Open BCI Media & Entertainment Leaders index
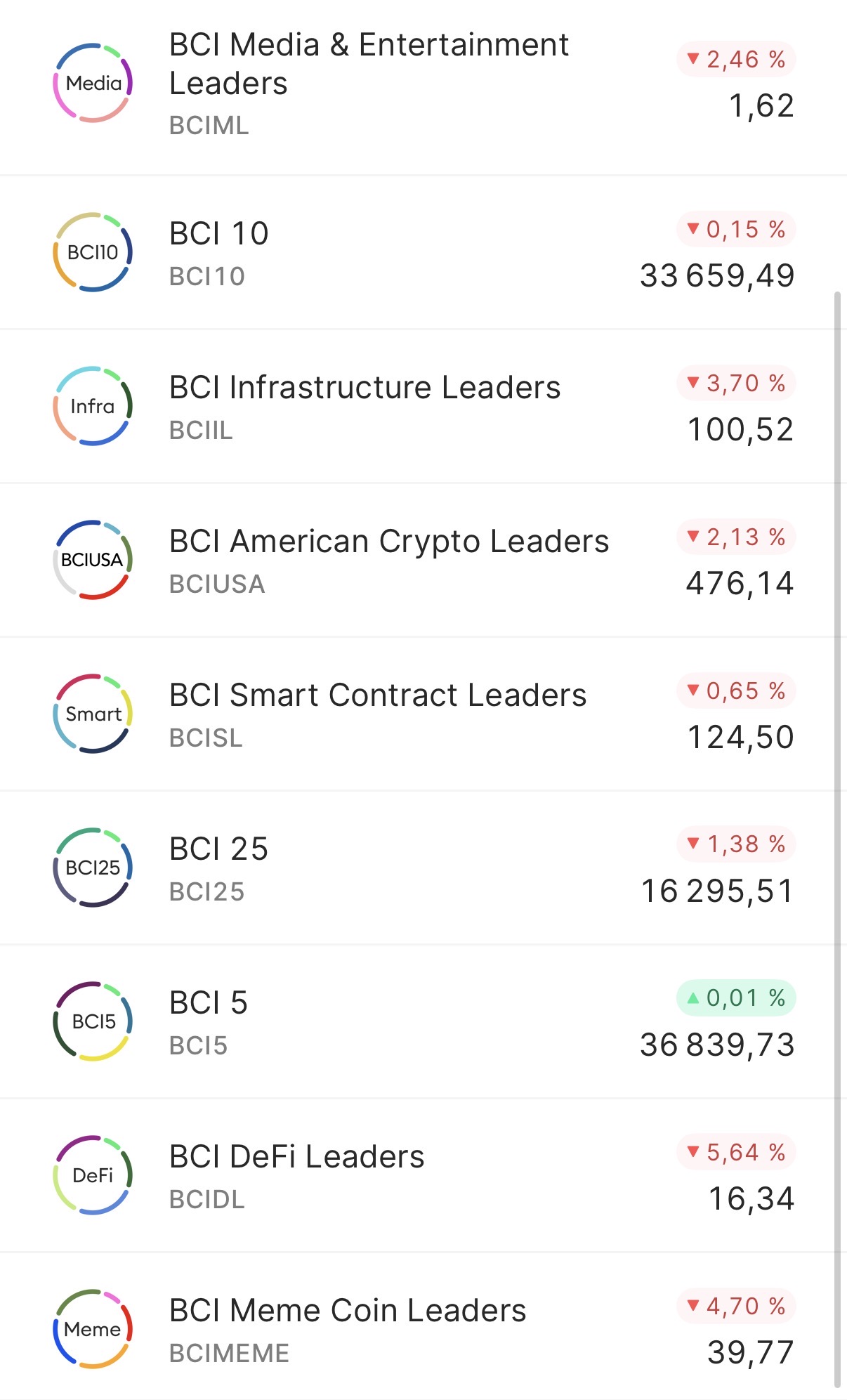This screenshot has width=847, height=1400. [369, 64]
